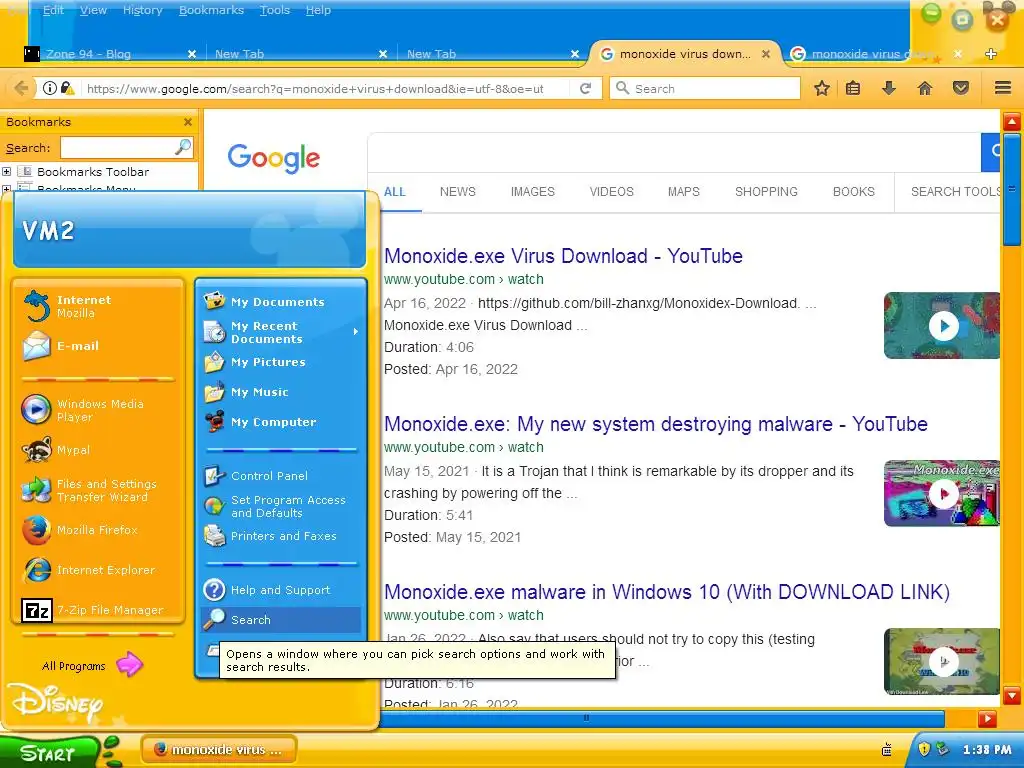1024x768 pixels.
Task: Open Monoxide.exe malware in Windows 10 result
Action: (667, 592)
